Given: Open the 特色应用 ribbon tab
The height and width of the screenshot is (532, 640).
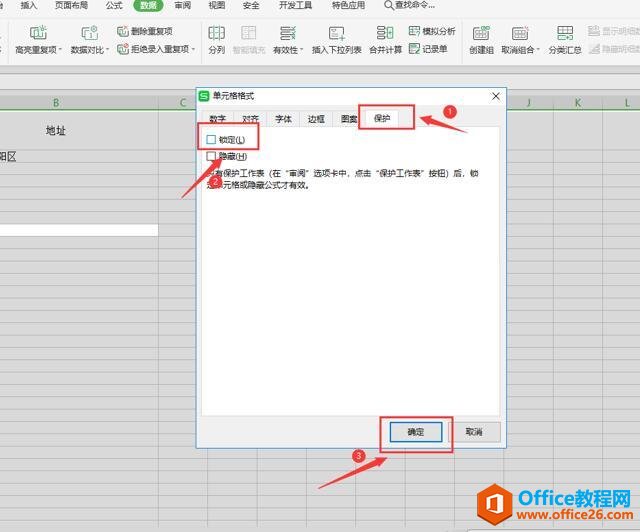Looking at the screenshot, I should point(349,5).
